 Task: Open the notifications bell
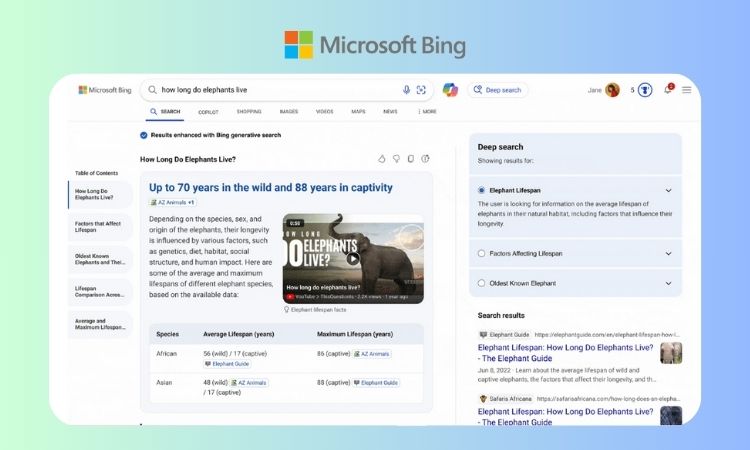click(668, 89)
